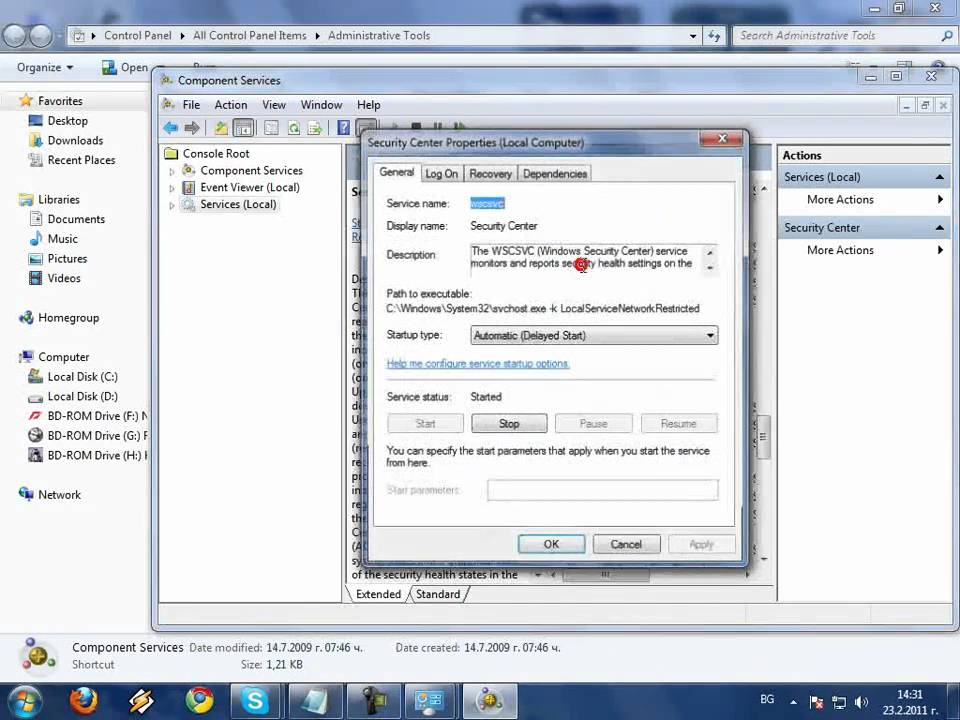Open the View menu
Image resolution: width=960 pixels, height=720 pixels.
click(274, 105)
